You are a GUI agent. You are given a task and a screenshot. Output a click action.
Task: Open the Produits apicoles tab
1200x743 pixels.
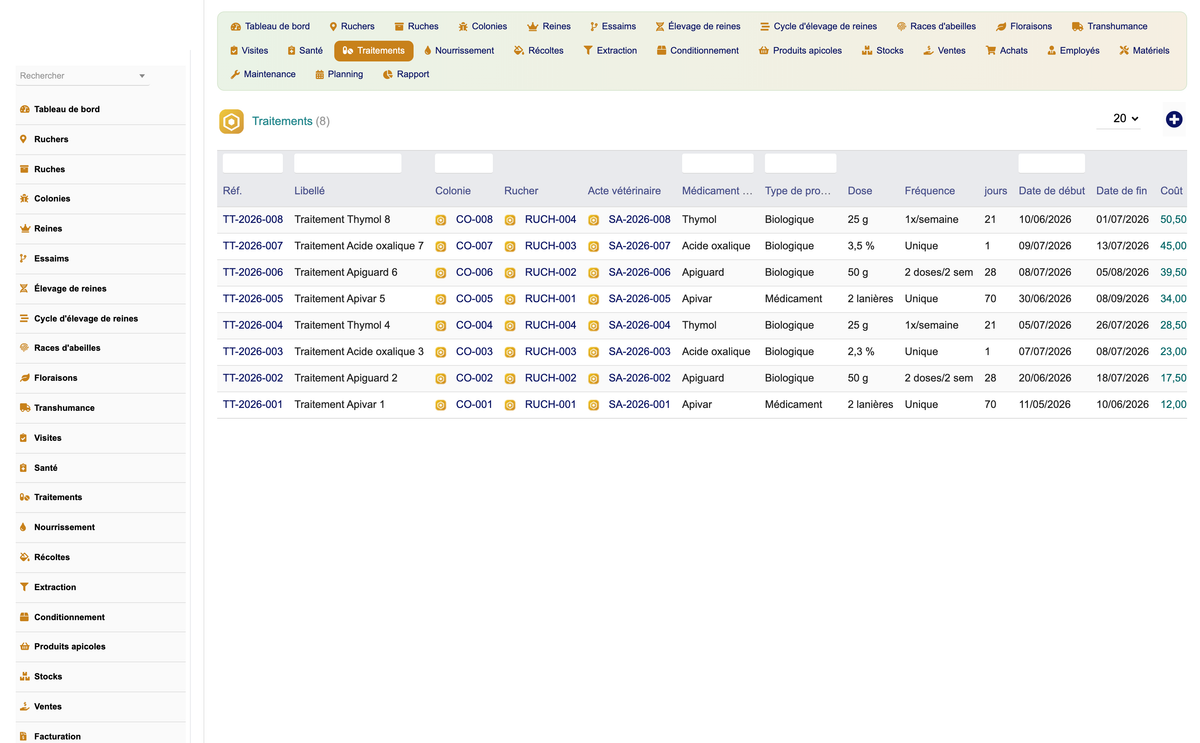tap(800, 50)
